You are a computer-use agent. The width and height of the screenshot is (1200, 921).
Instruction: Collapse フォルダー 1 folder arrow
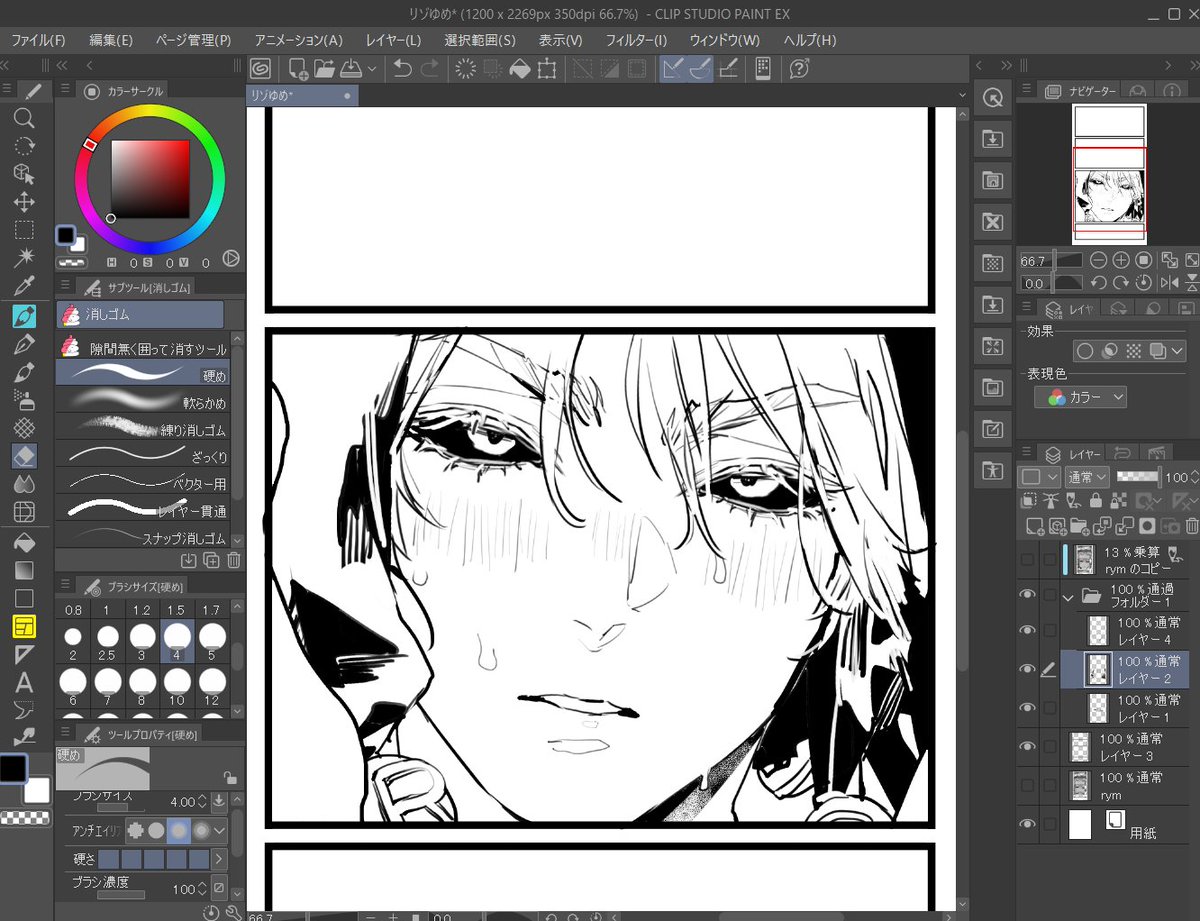[1069, 597]
